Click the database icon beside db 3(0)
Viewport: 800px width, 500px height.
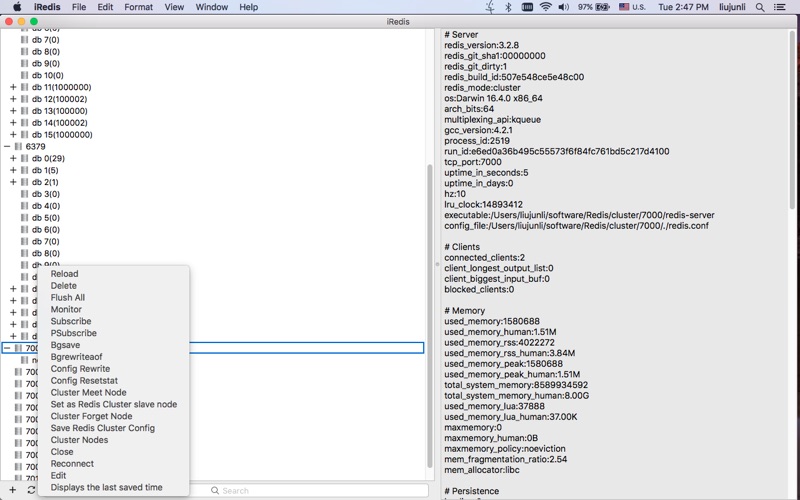coord(24,194)
